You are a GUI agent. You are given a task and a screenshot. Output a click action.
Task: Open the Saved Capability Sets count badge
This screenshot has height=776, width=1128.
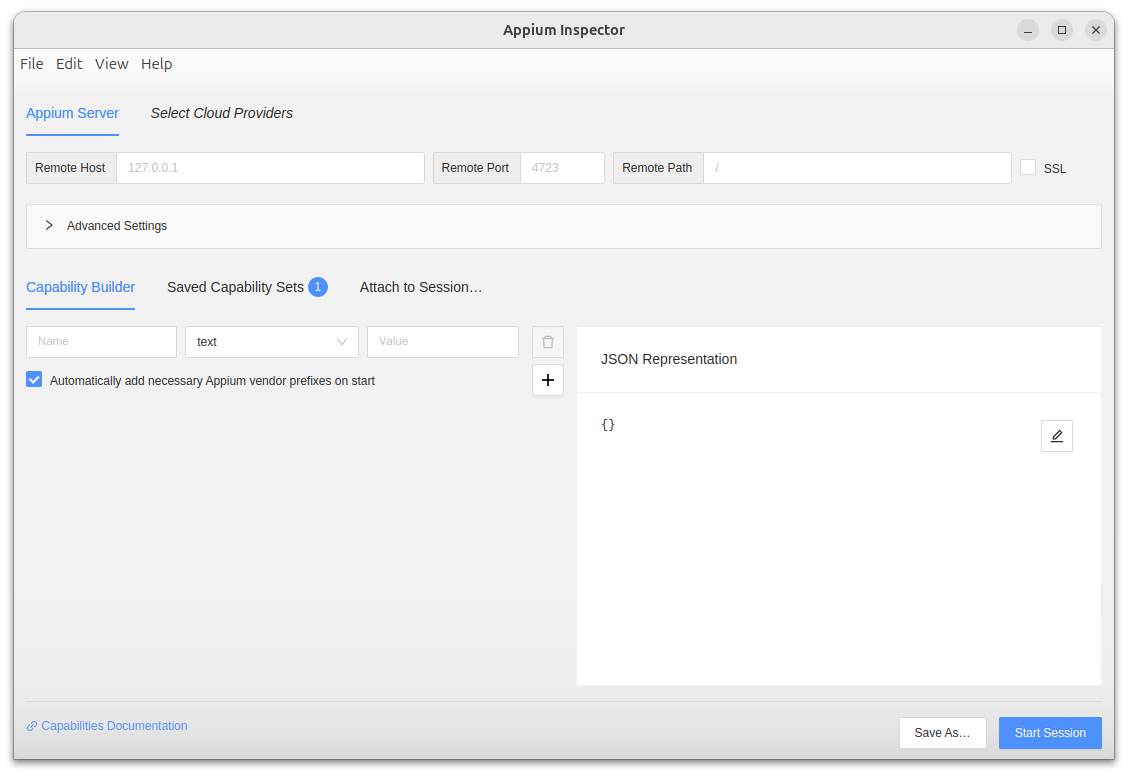click(x=318, y=287)
